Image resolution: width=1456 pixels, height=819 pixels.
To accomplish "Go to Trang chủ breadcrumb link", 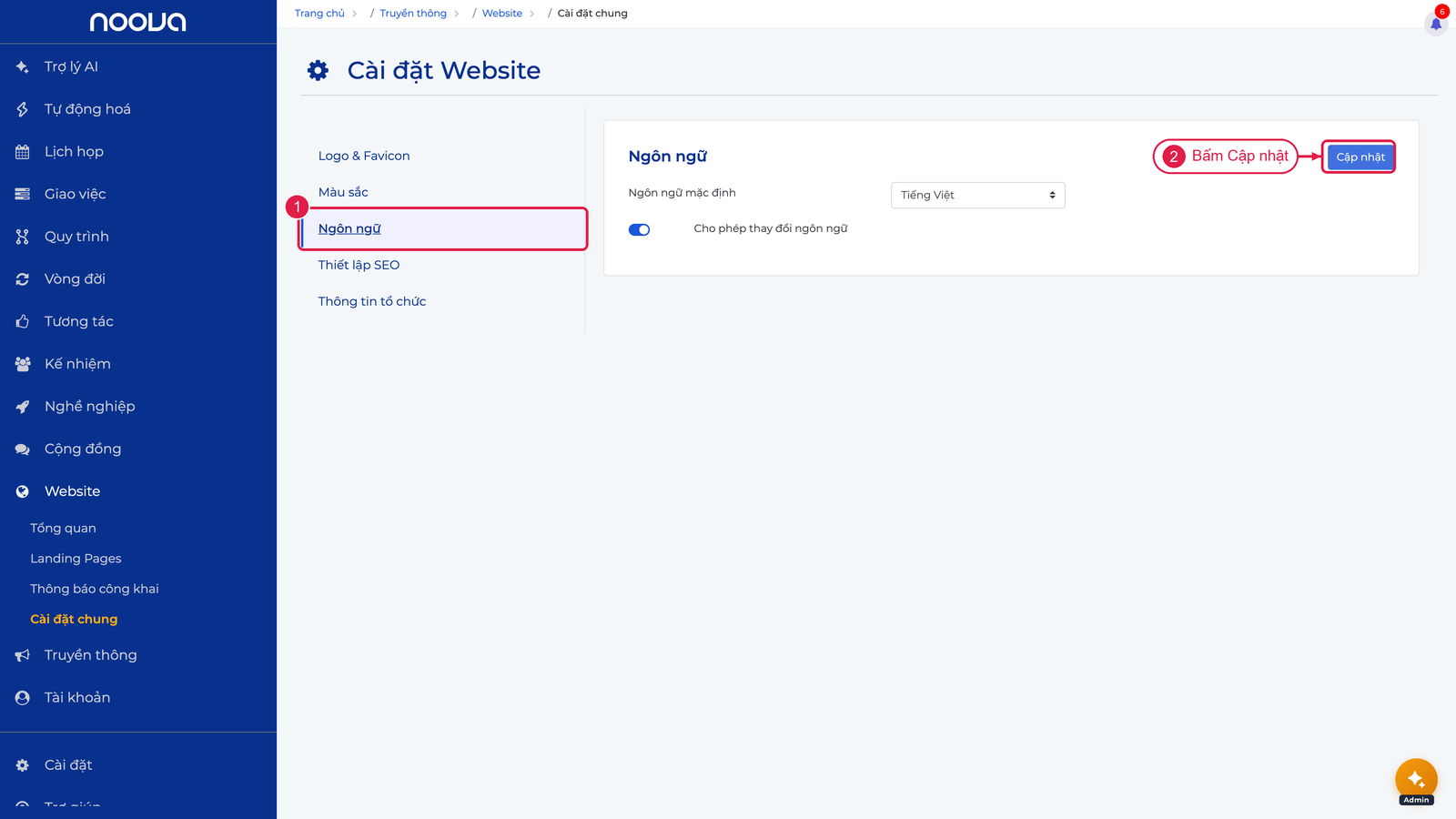I will [x=319, y=14].
